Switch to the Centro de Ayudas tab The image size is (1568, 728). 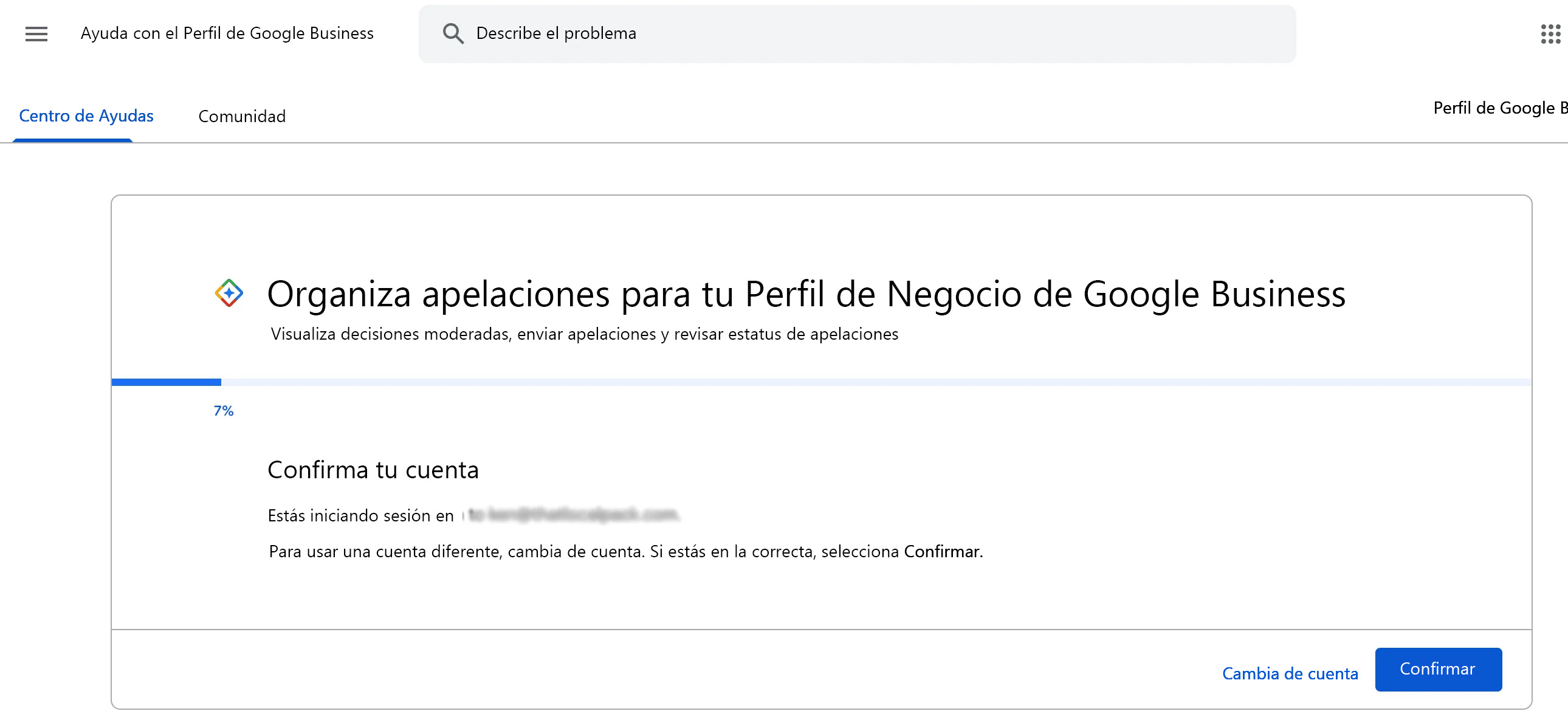(86, 115)
